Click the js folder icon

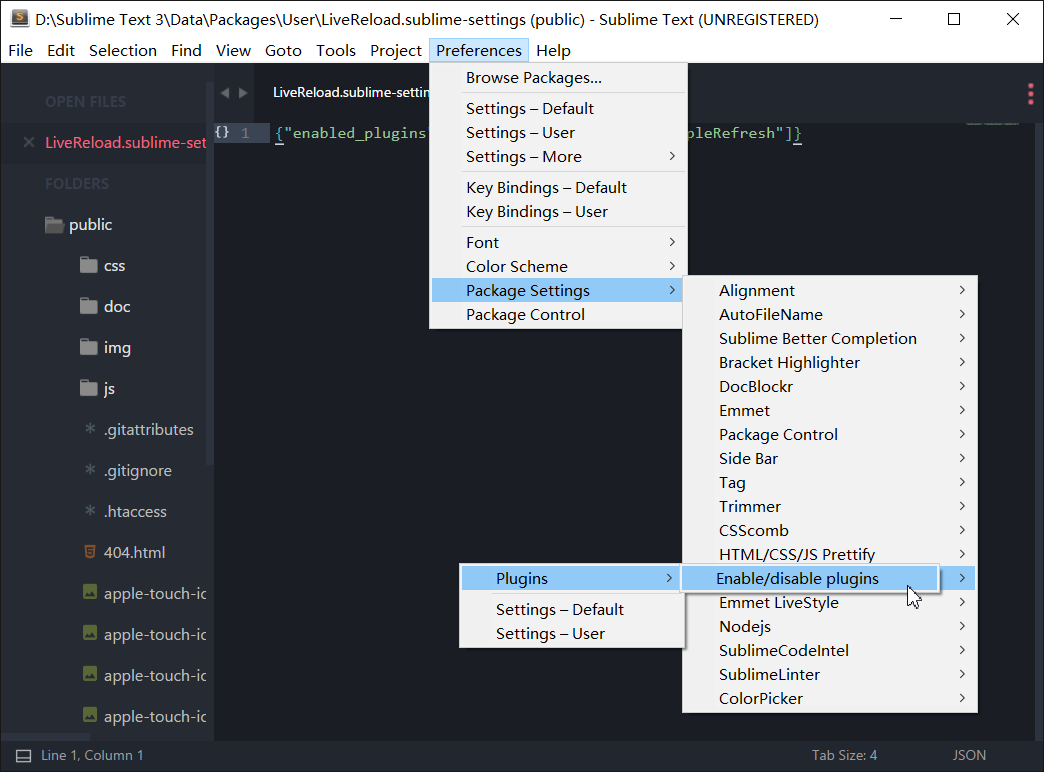(89, 388)
